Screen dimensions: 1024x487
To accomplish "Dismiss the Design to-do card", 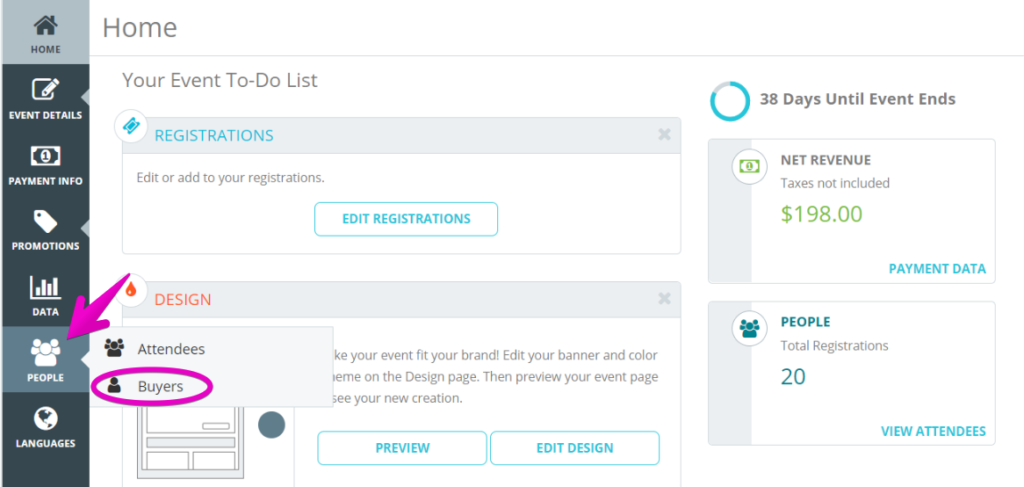I will 664,299.
